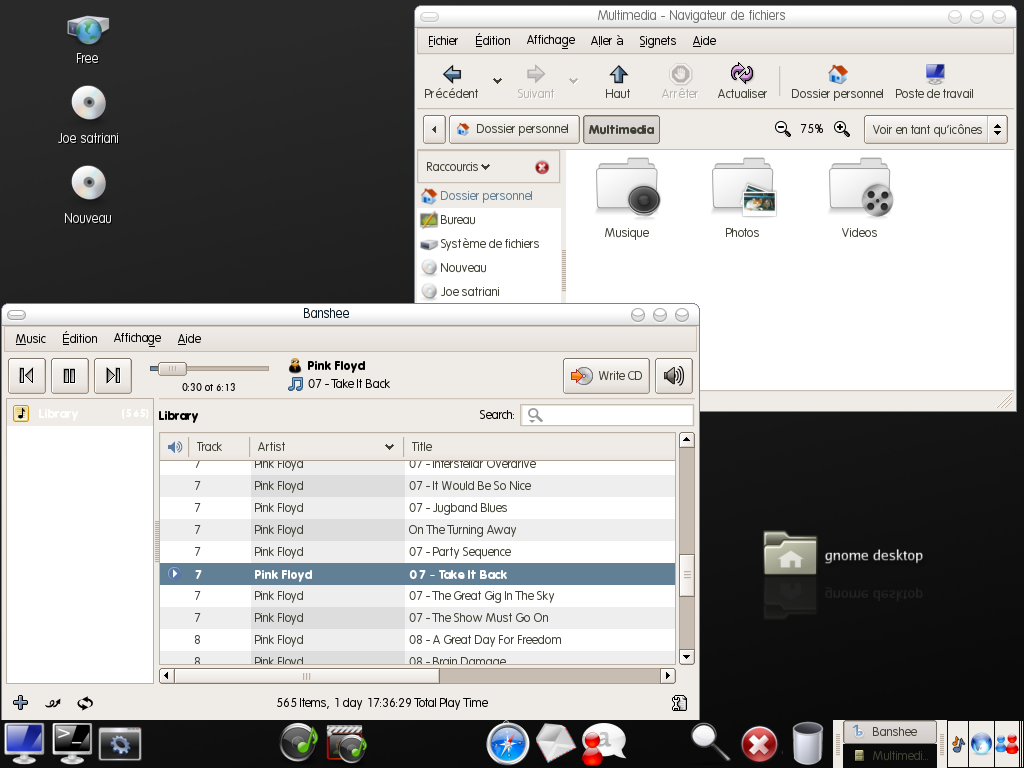Open Précédent history dropdown arrow
The width and height of the screenshot is (1024, 768).
pyautogui.click(x=498, y=81)
